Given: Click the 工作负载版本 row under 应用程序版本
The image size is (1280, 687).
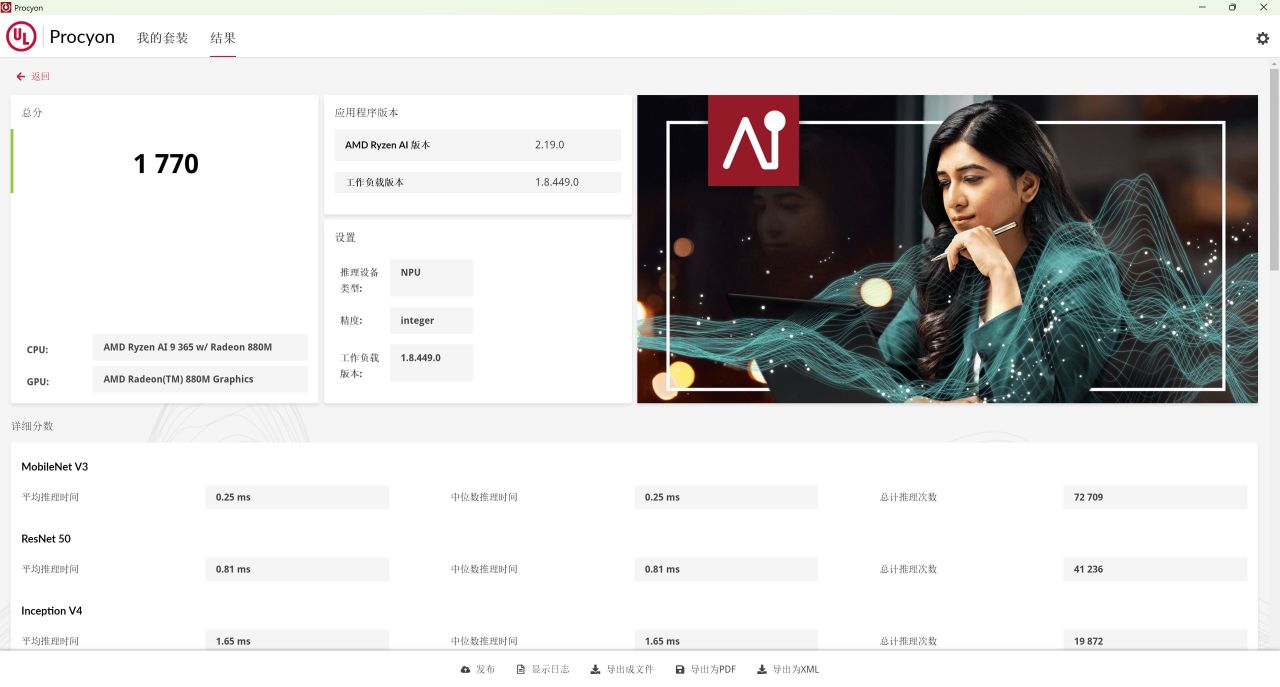Looking at the screenshot, I should [478, 182].
